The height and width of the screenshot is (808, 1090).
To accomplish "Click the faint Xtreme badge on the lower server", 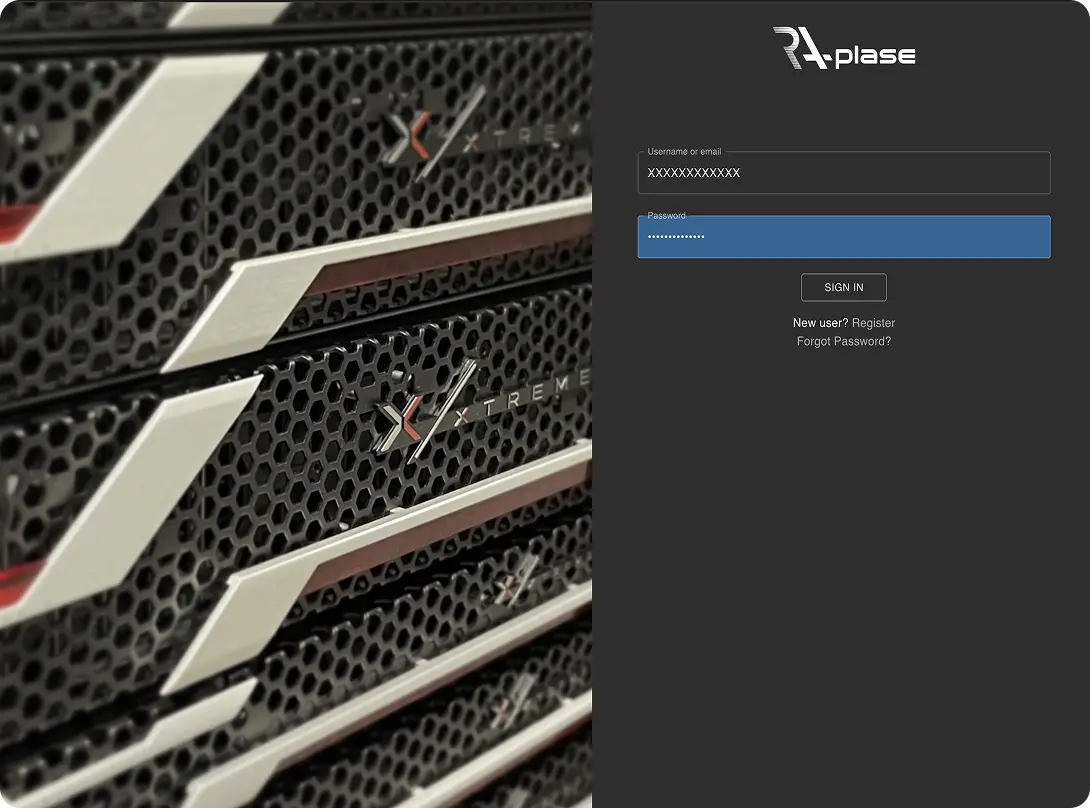I will 517,583.
